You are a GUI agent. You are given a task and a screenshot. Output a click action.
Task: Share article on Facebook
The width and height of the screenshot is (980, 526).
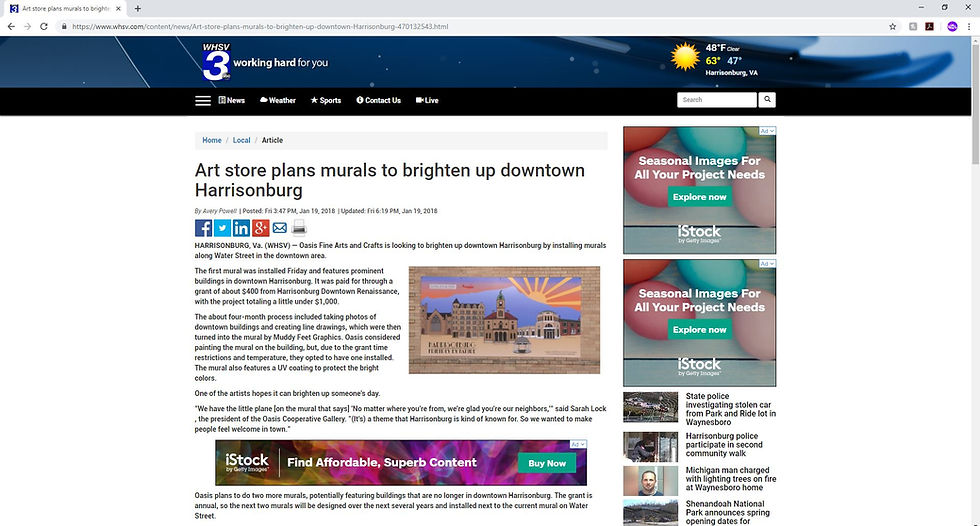click(203, 228)
